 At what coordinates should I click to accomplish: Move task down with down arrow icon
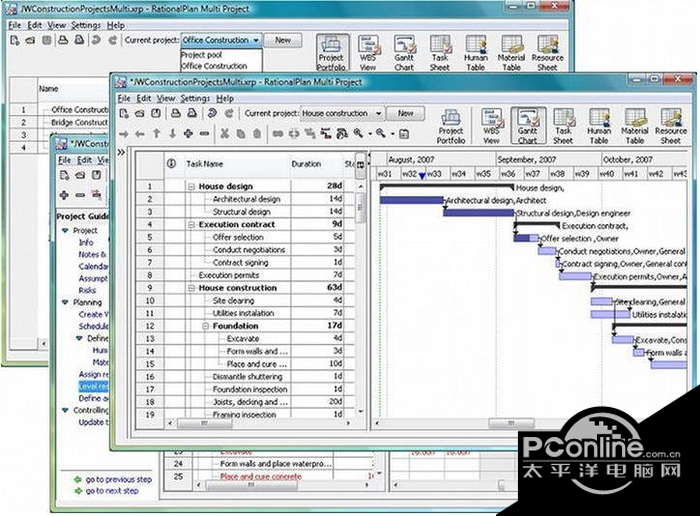coord(172,133)
